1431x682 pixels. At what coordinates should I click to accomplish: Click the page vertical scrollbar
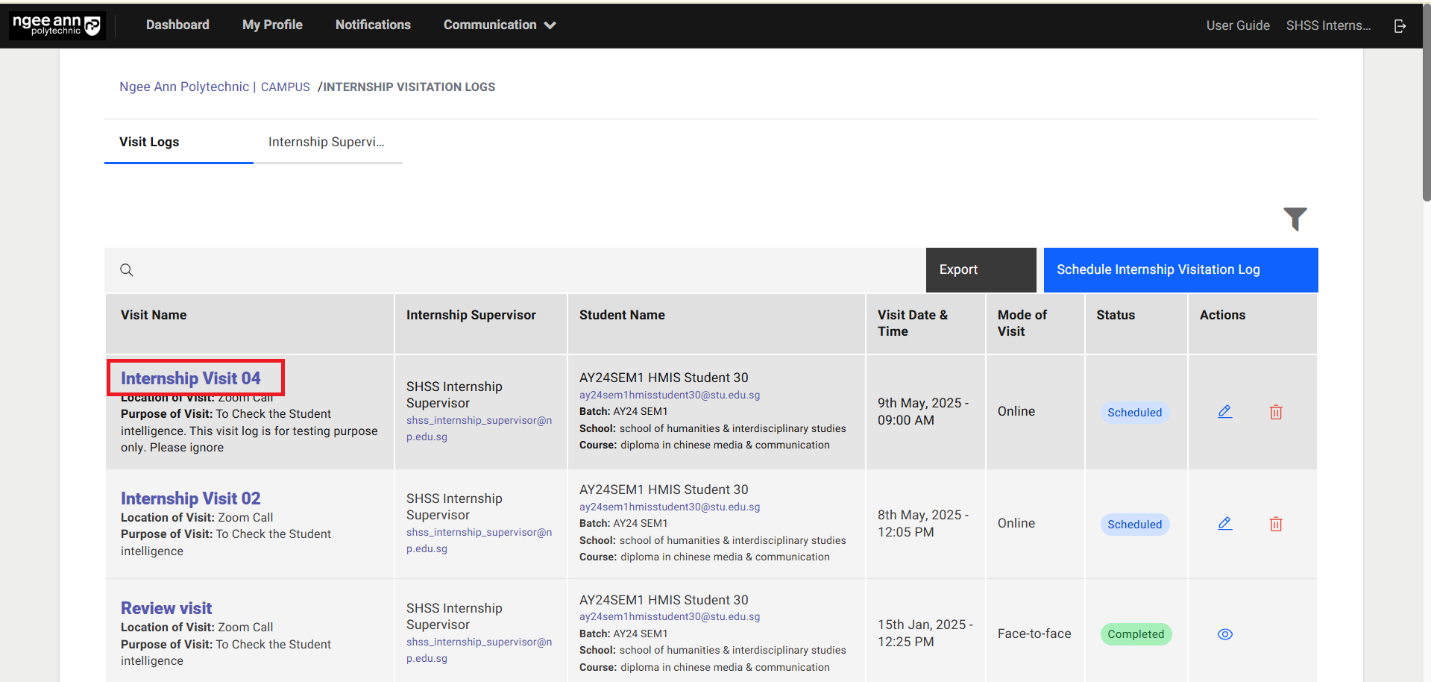coord(1424,300)
